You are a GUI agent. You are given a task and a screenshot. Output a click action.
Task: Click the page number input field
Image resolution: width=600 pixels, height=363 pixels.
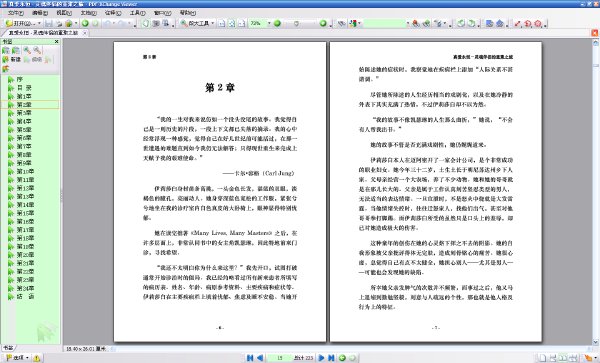pyautogui.click(x=279, y=358)
